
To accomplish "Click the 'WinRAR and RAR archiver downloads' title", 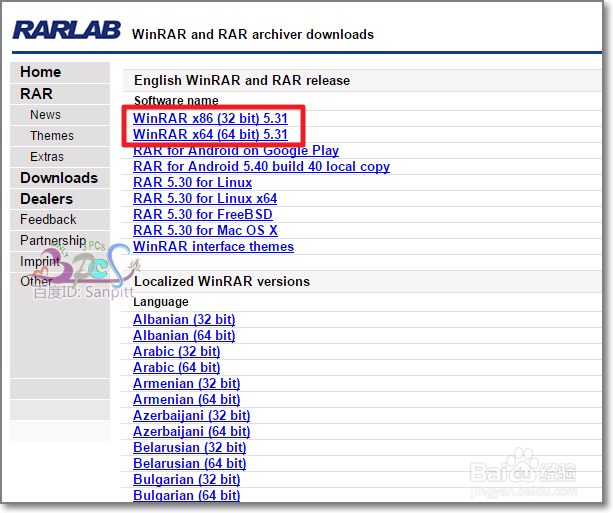I will pyautogui.click(x=253, y=34).
